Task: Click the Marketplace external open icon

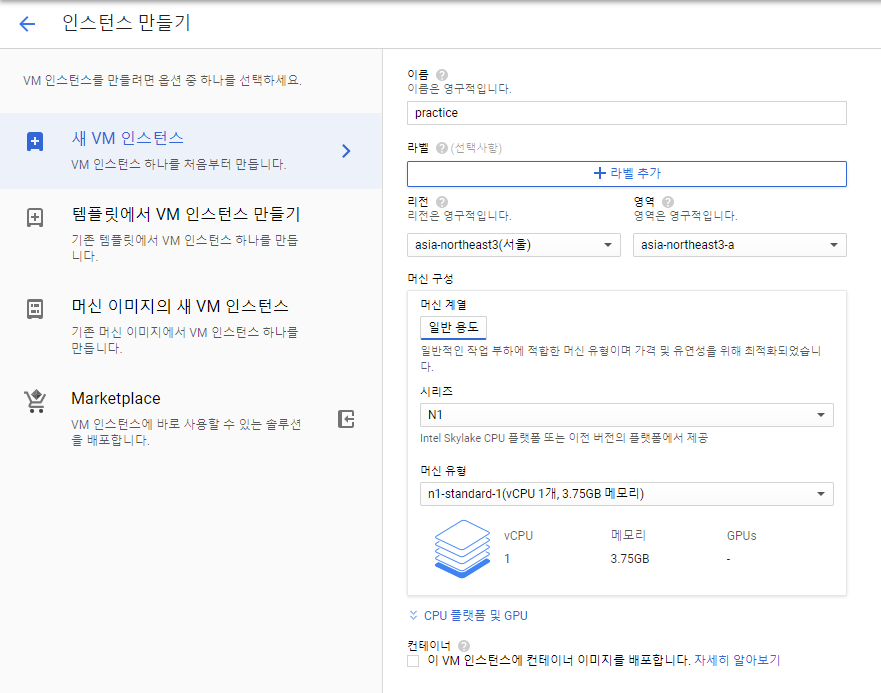Action: point(346,419)
